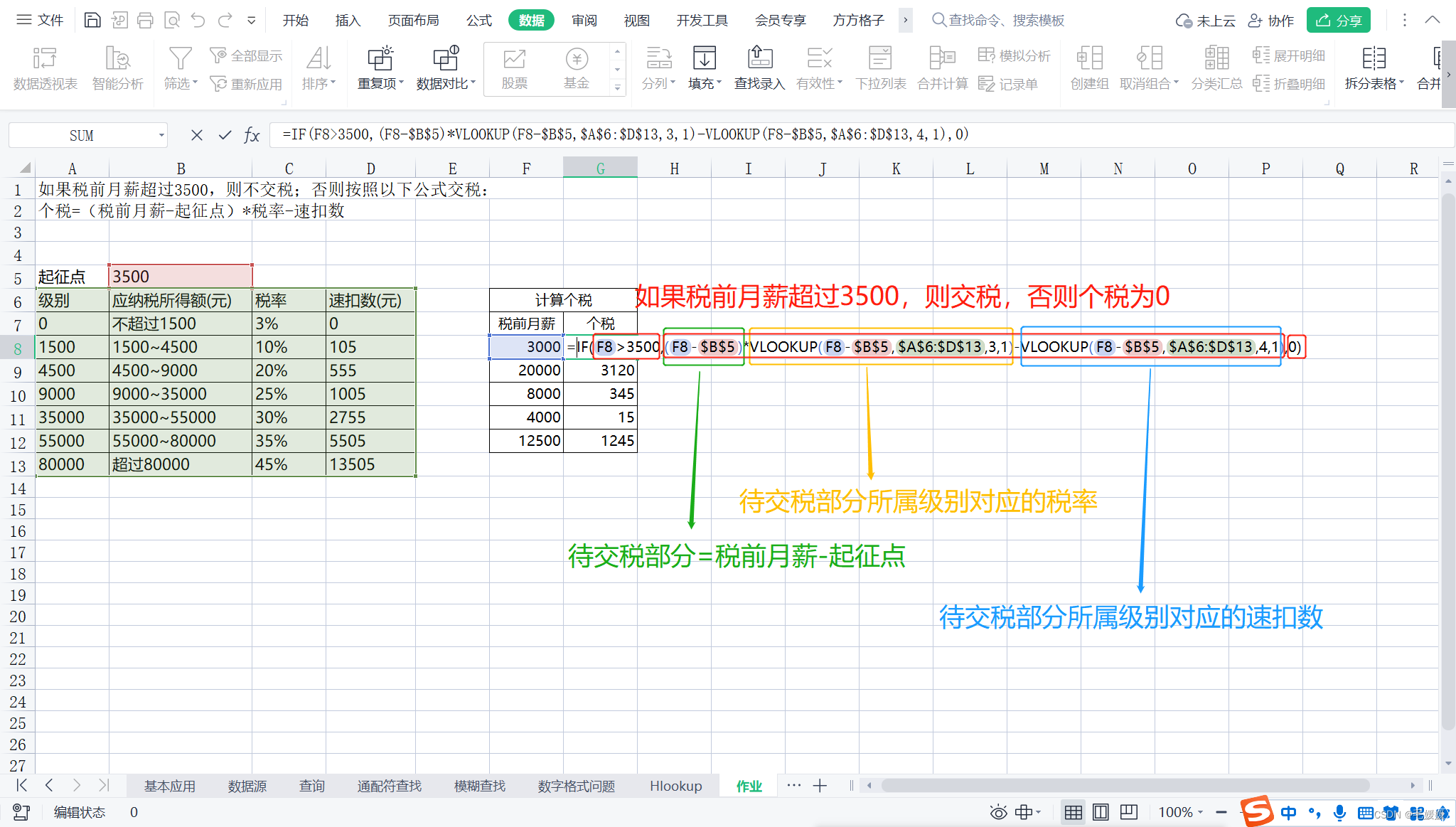
Task: Expand the 有效性 validation dropdown
Action: tap(840, 82)
